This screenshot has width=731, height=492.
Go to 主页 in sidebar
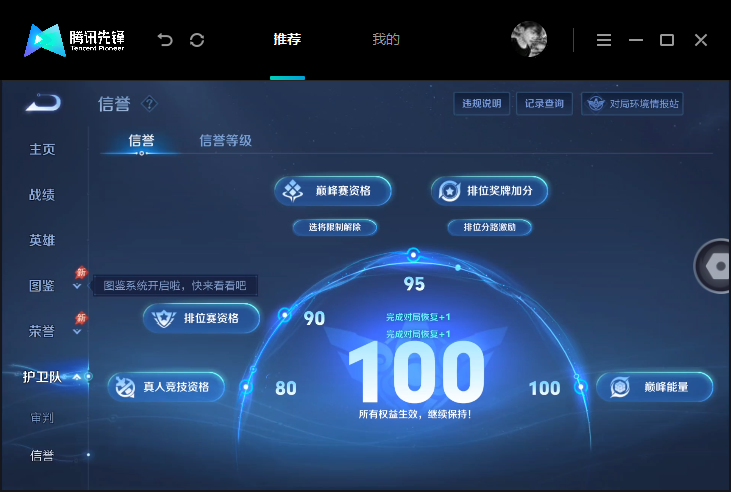click(x=42, y=149)
